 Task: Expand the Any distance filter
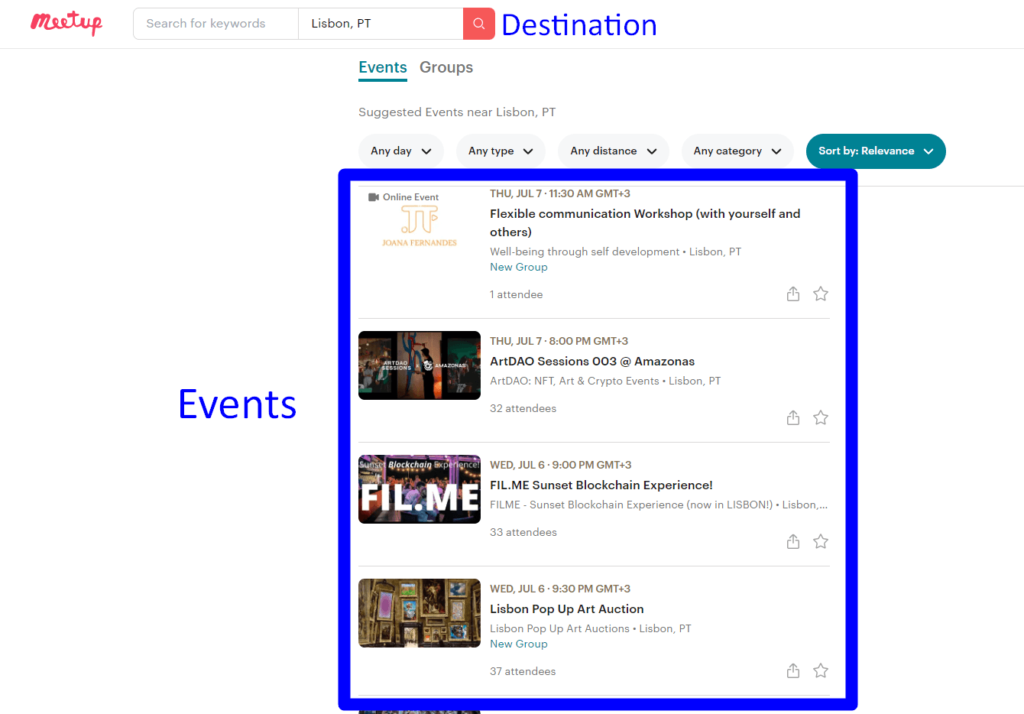click(x=613, y=151)
